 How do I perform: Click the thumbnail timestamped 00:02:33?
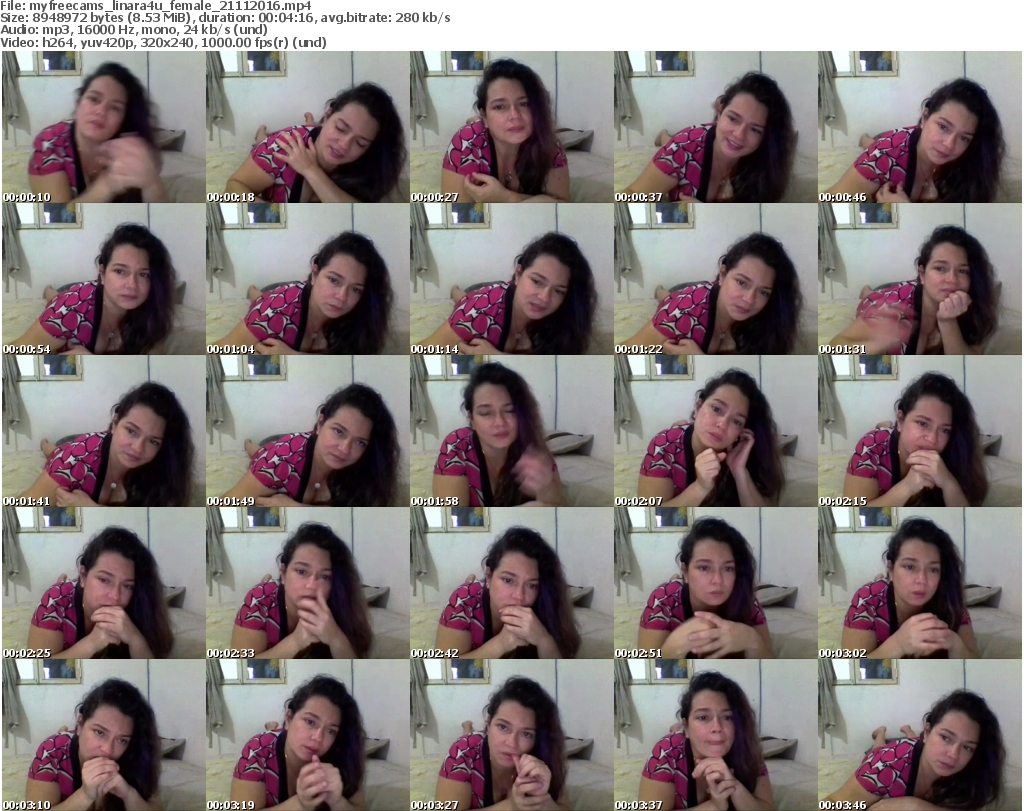(x=308, y=583)
